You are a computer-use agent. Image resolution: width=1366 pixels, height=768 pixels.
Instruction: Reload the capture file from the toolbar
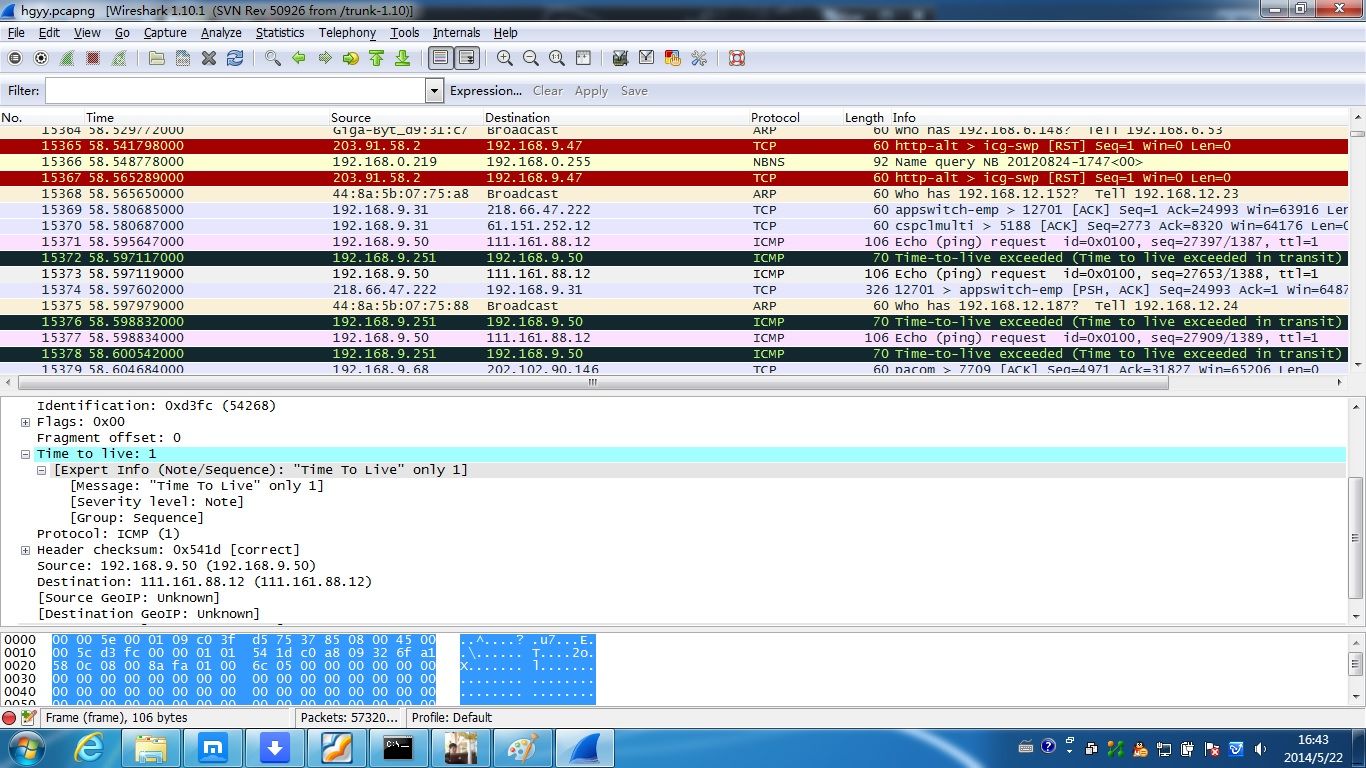[x=235, y=59]
